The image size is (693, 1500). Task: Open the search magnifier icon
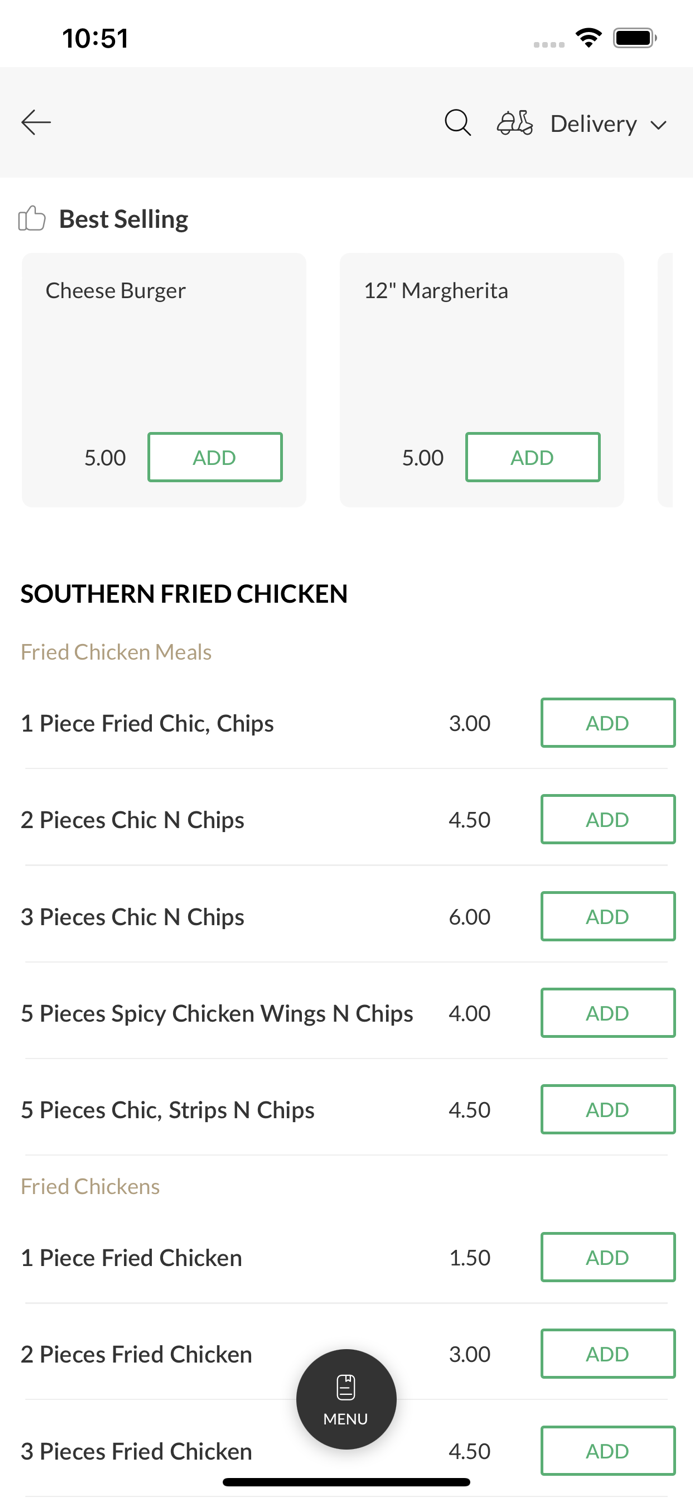[x=457, y=122]
